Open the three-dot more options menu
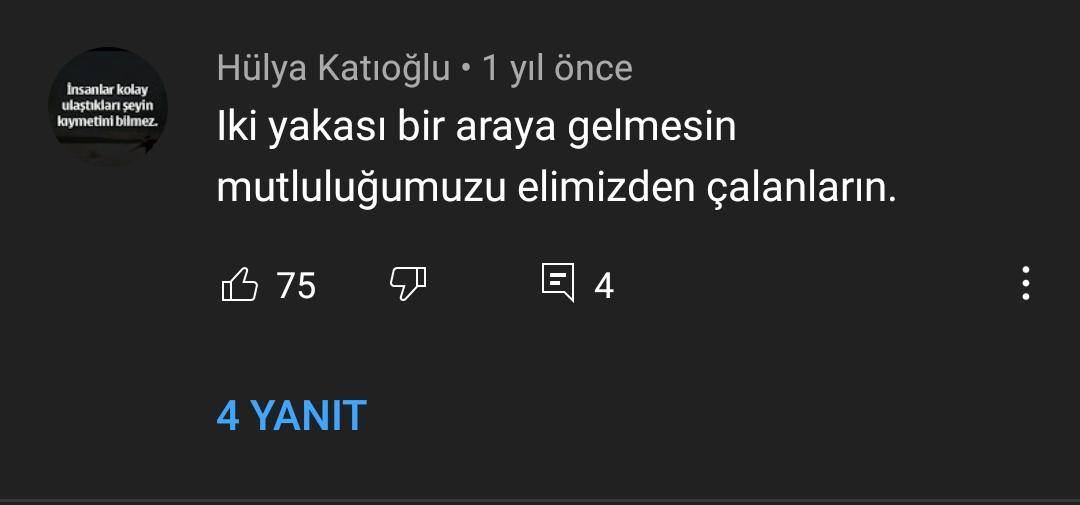 (x=1026, y=283)
